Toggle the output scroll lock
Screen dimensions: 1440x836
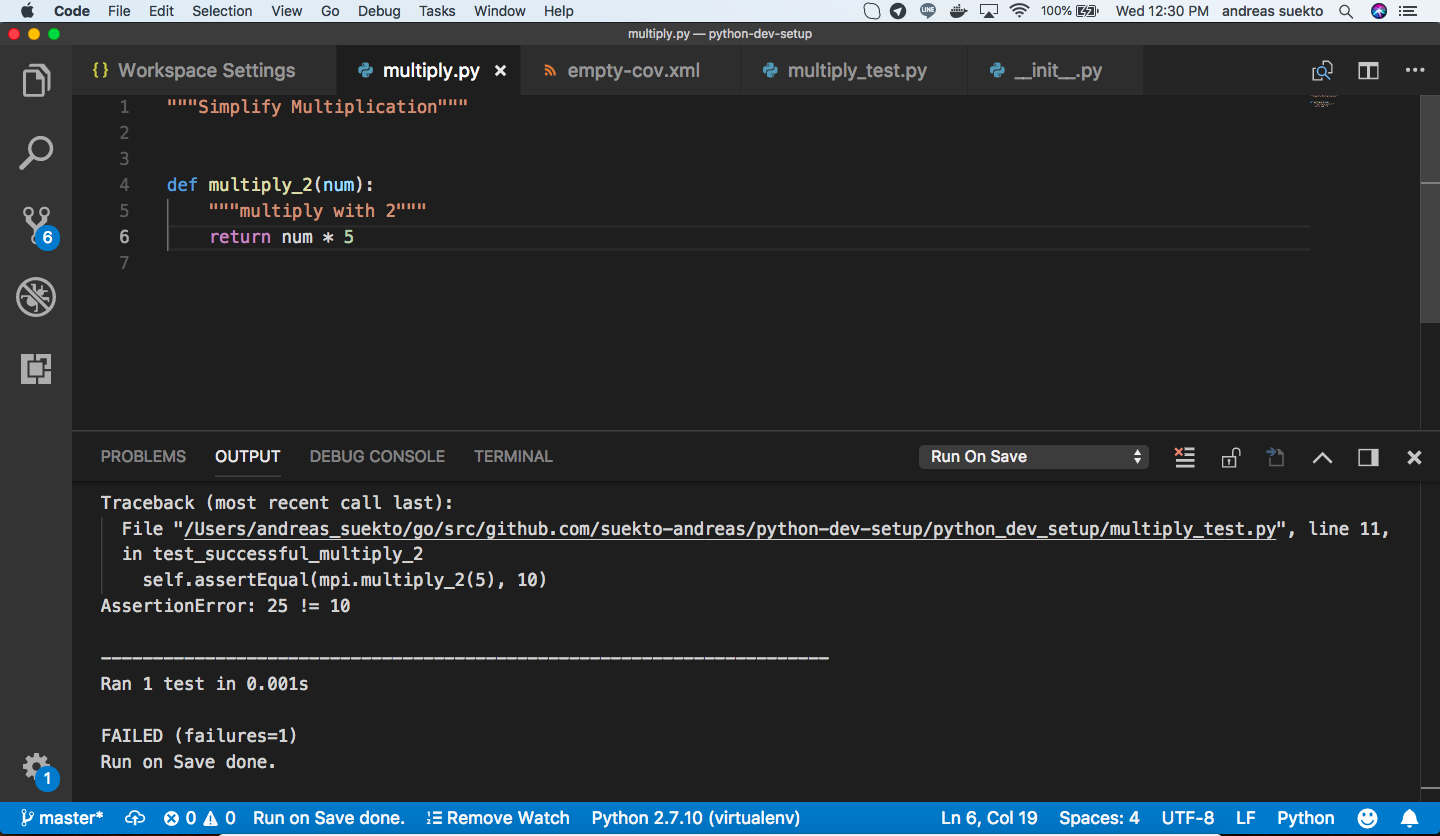pos(1231,457)
